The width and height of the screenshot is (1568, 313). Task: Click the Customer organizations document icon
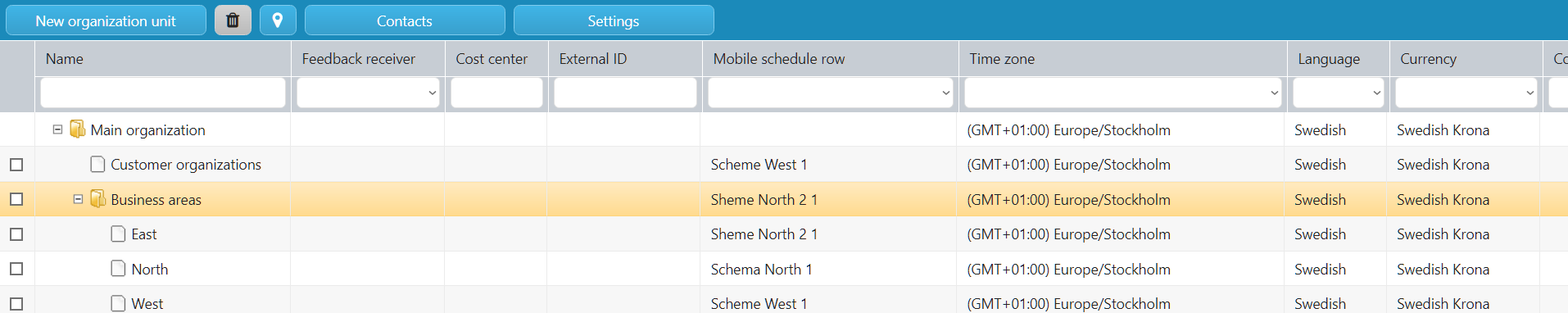(x=97, y=165)
